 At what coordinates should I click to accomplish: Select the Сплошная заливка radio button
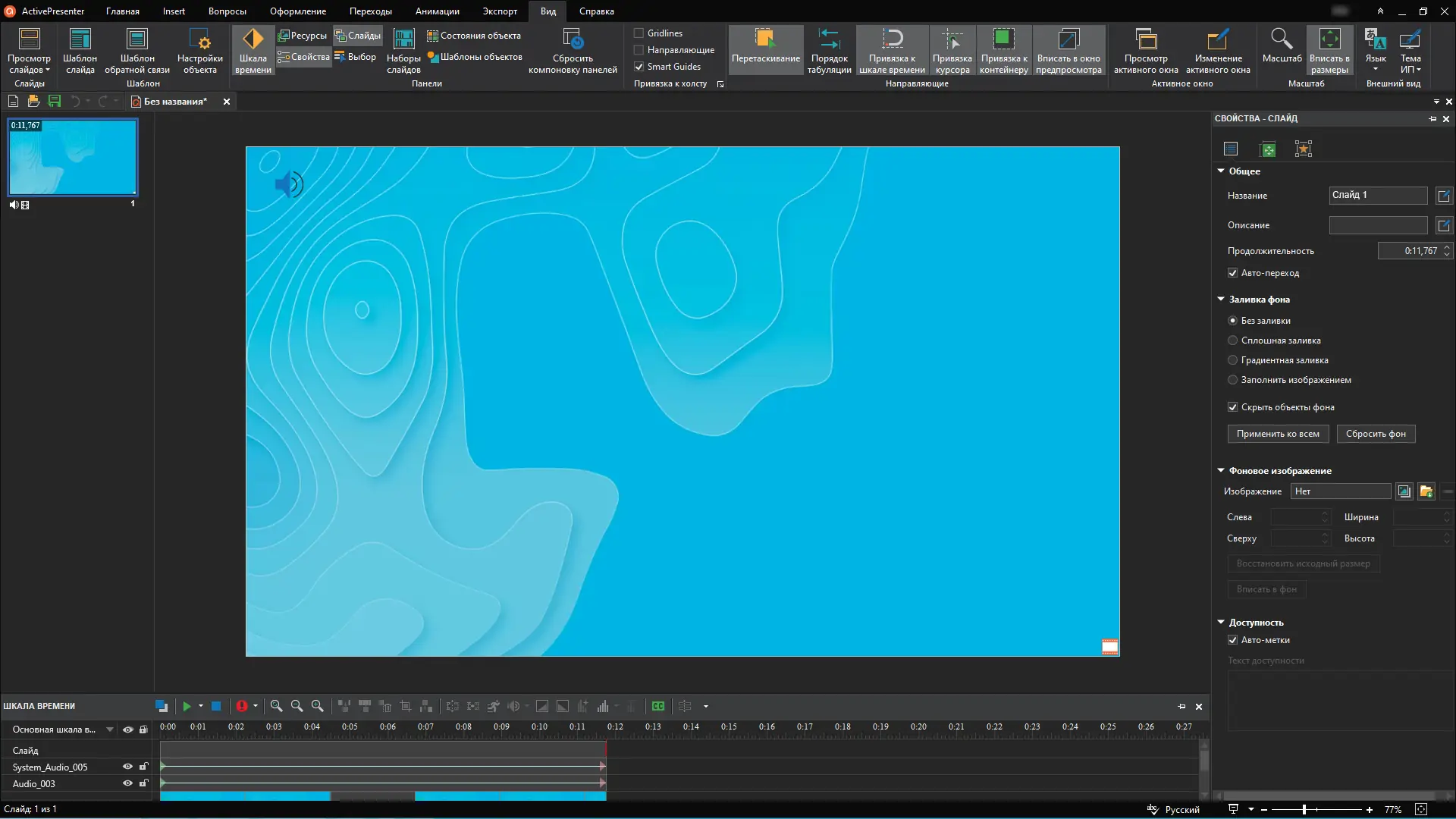(1233, 340)
